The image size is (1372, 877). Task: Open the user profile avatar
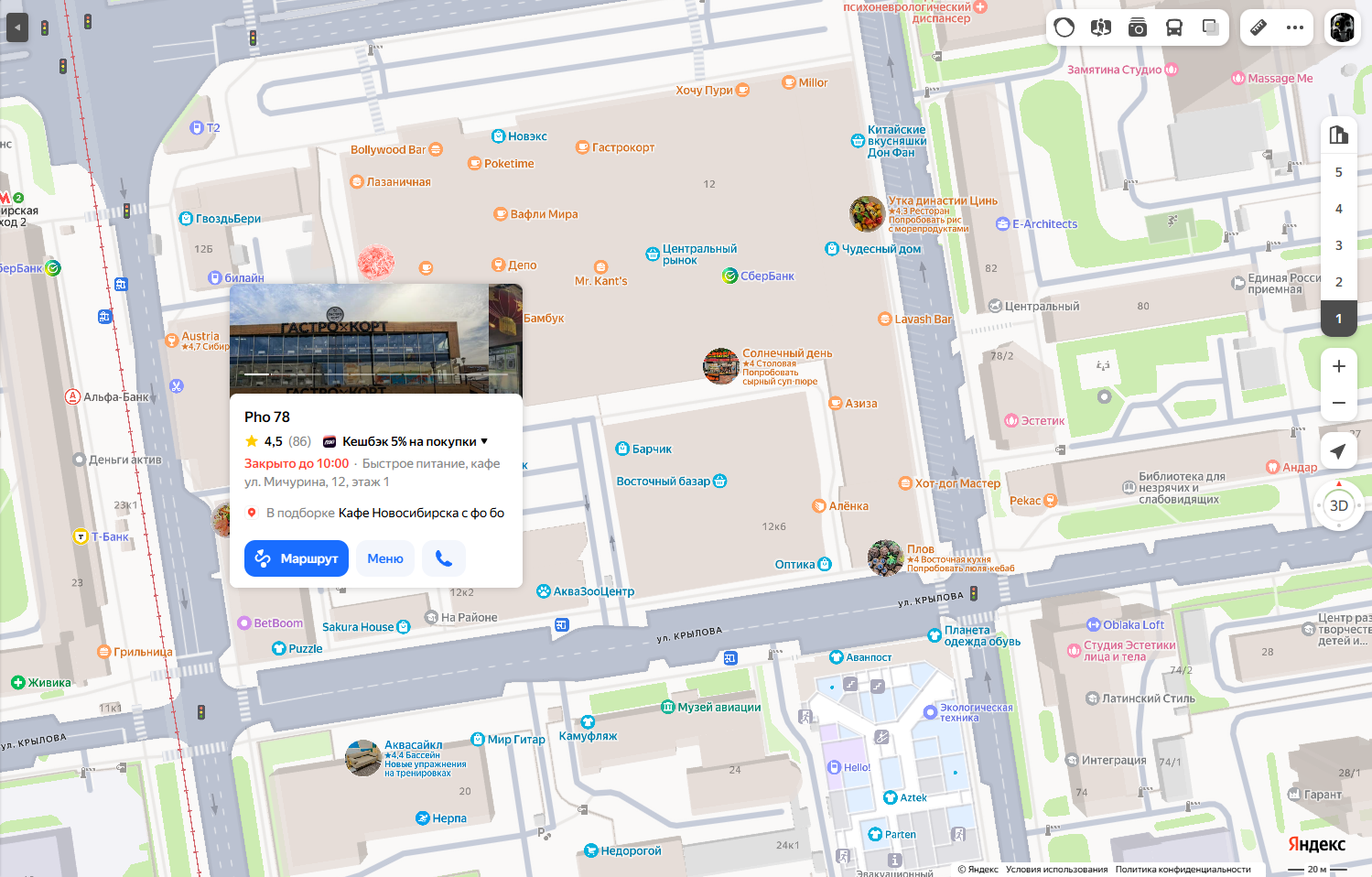coord(1343,27)
